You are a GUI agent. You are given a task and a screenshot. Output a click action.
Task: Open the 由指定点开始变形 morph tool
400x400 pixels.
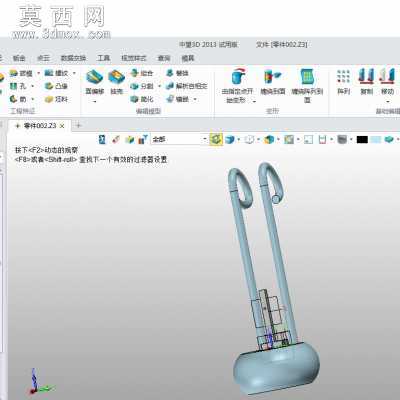237,85
